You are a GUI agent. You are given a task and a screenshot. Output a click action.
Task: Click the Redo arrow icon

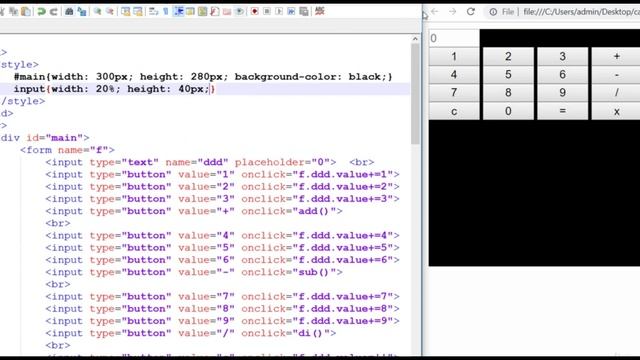click(53, 11)
